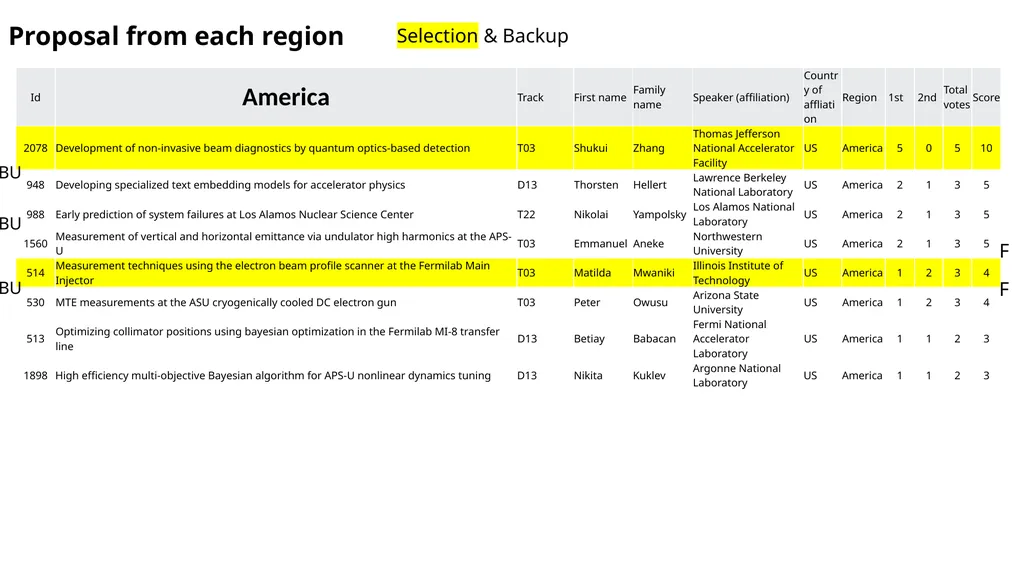Click the 'Track' column header
This screenshot has width=1024, height=575.
pyautogui.click(x=530, y=97)
